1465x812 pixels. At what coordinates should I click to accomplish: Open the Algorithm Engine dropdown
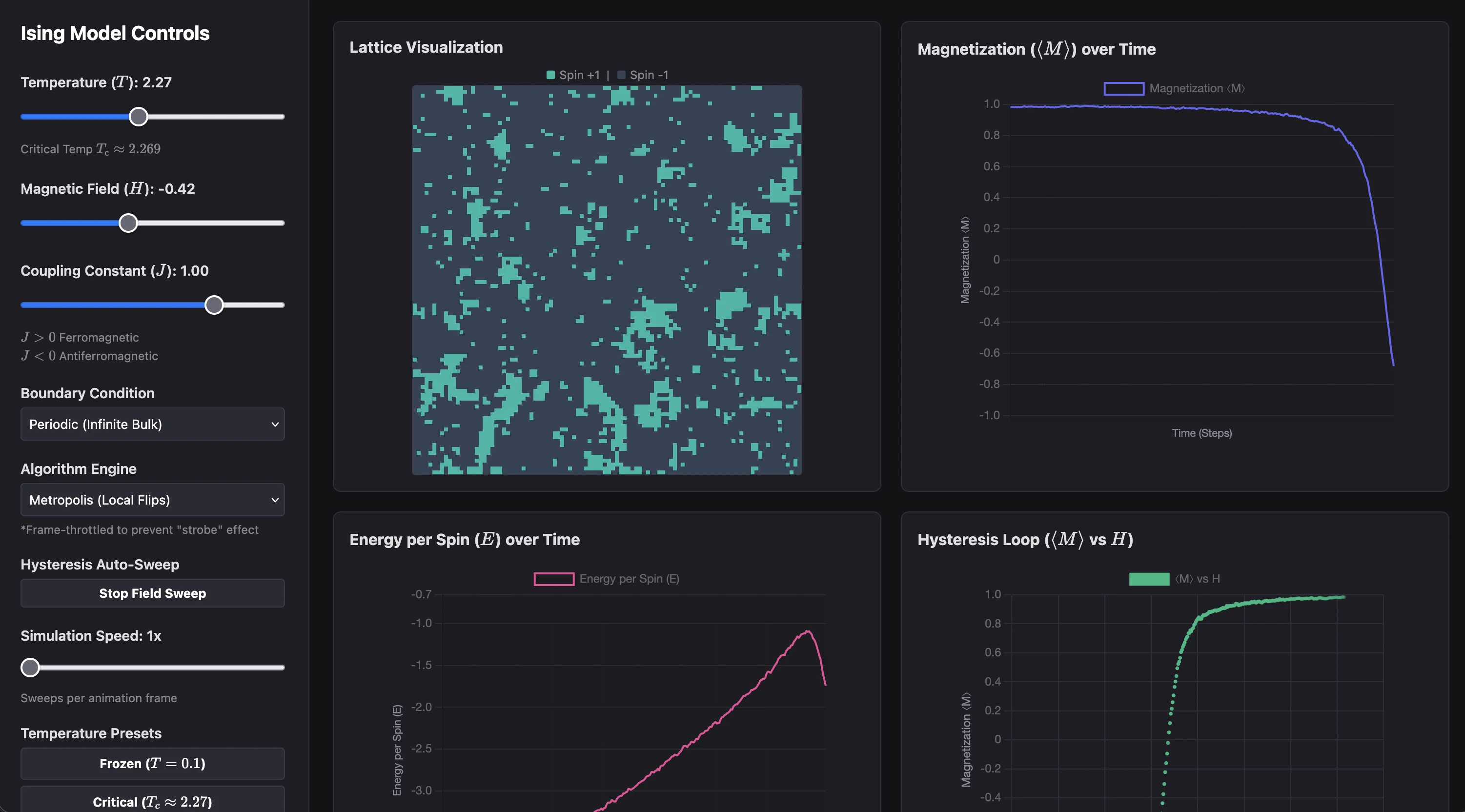152,500
